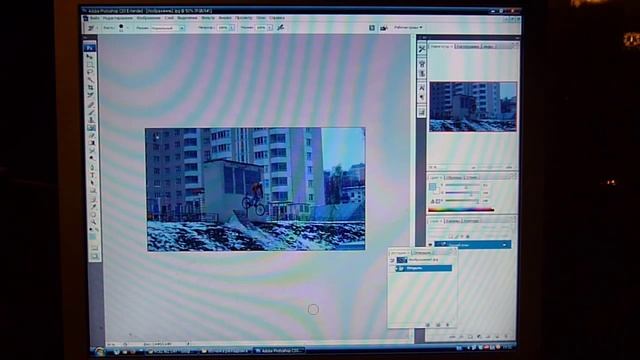640x360 pixels.
Task: Select the highlighted layer in Layers panel
Action: pos(473,244)
